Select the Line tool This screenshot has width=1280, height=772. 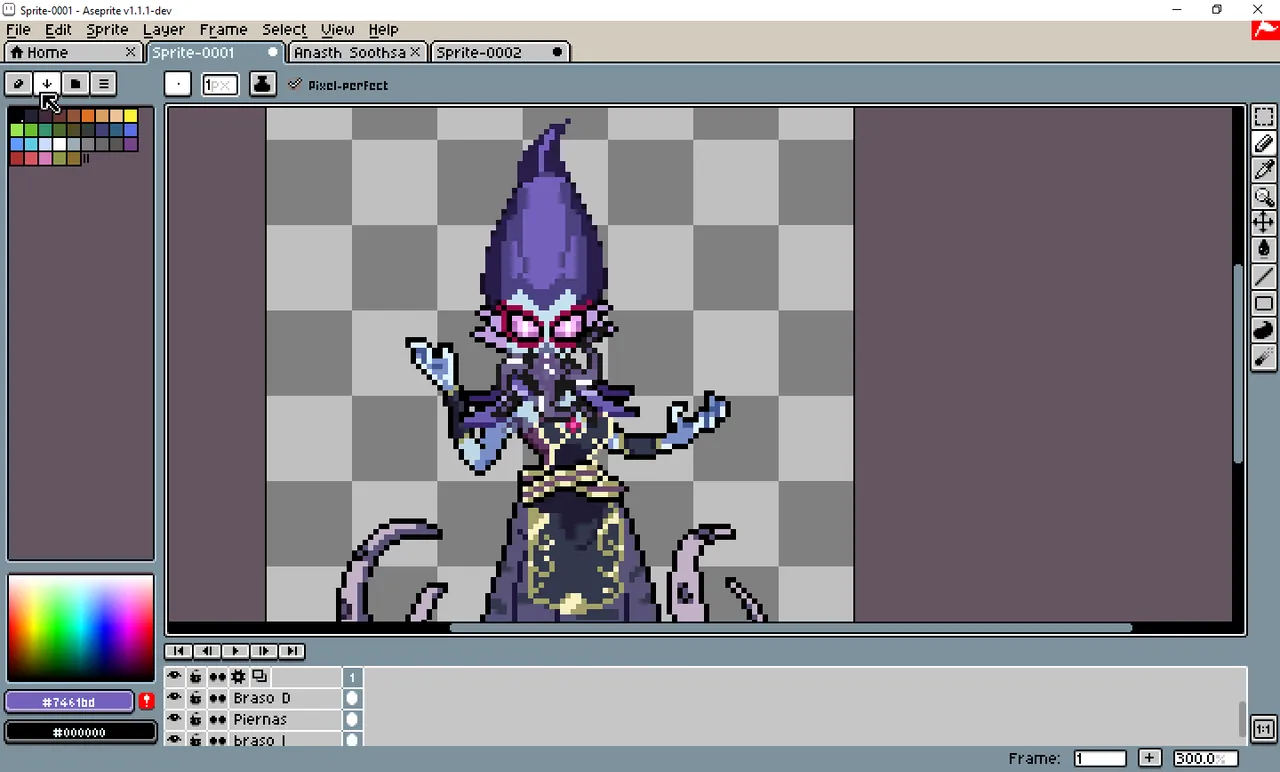[x=1264, y=276]
